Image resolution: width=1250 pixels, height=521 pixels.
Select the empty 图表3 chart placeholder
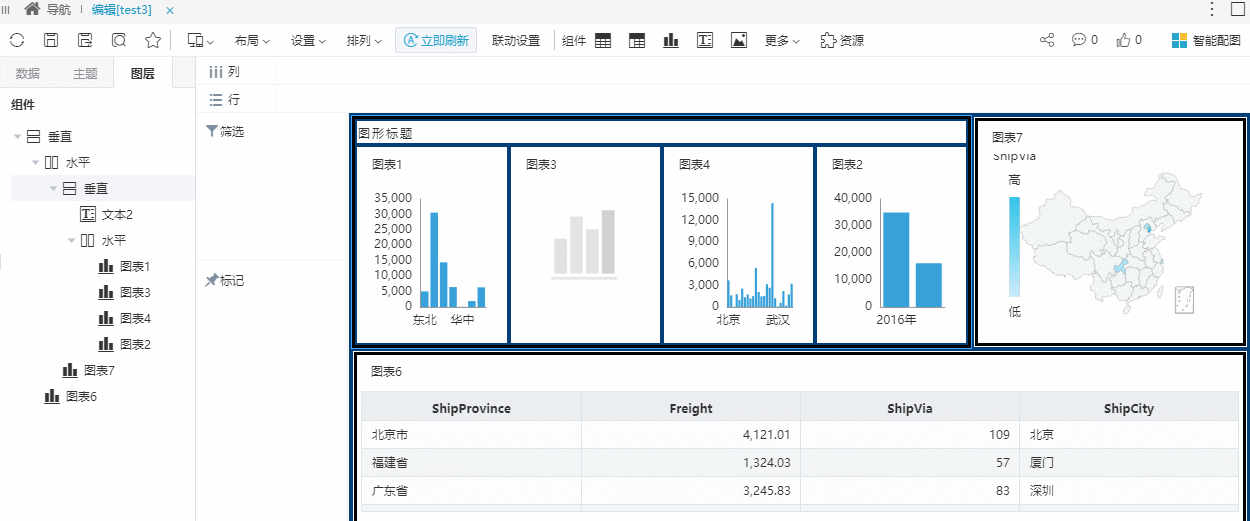click(x=585, y=245)
